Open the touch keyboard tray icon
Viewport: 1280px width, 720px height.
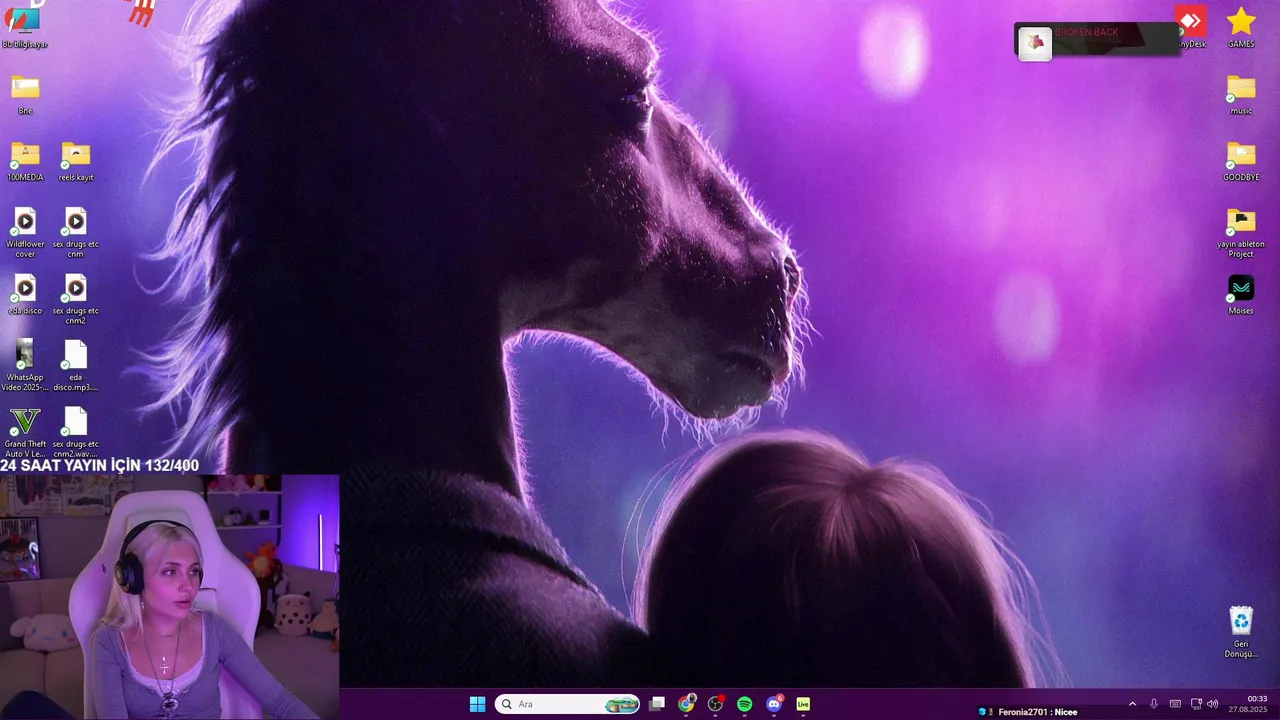[1175, 704]
